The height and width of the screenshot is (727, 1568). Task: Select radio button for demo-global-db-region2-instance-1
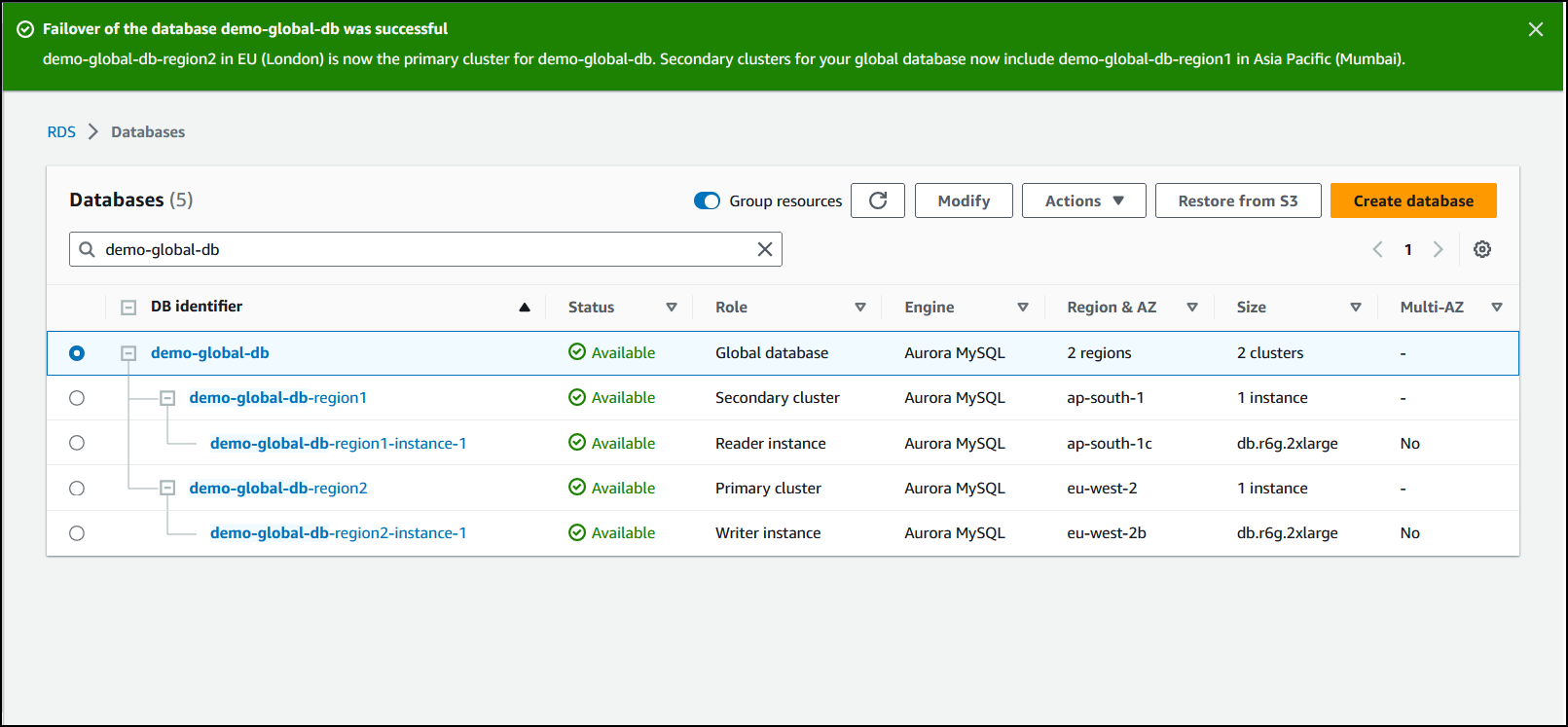[x=77, y=533]
